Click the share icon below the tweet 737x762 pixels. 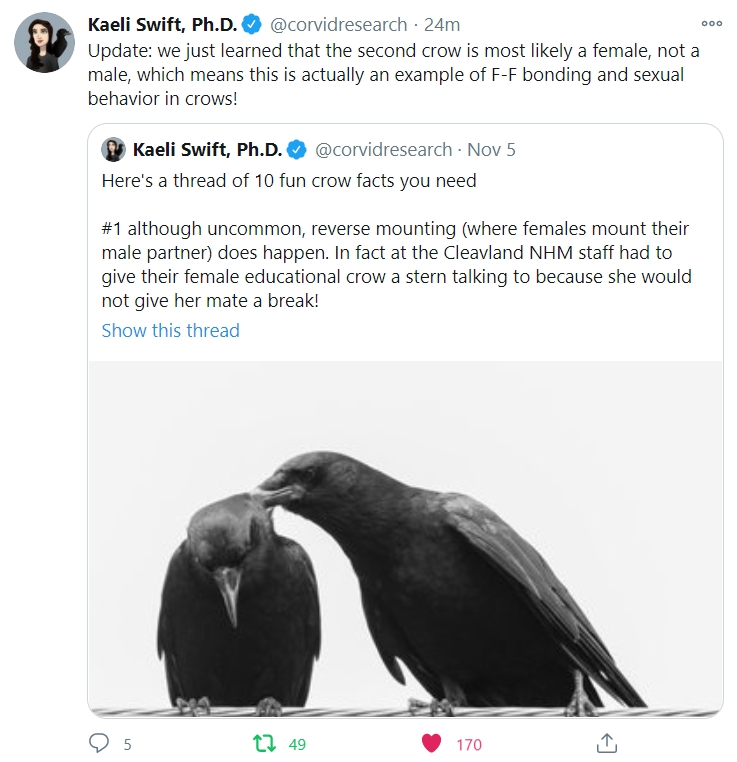point(606,743)
